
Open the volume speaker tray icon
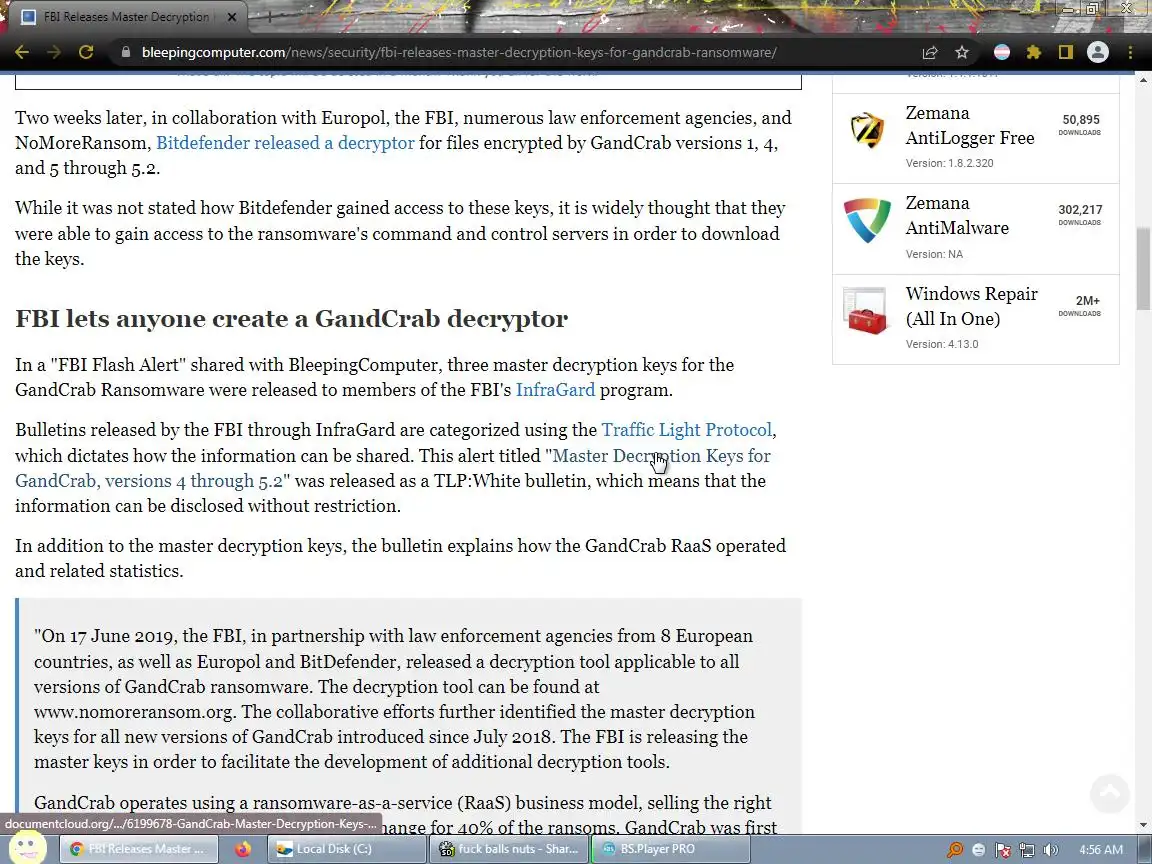(1051, 849)
